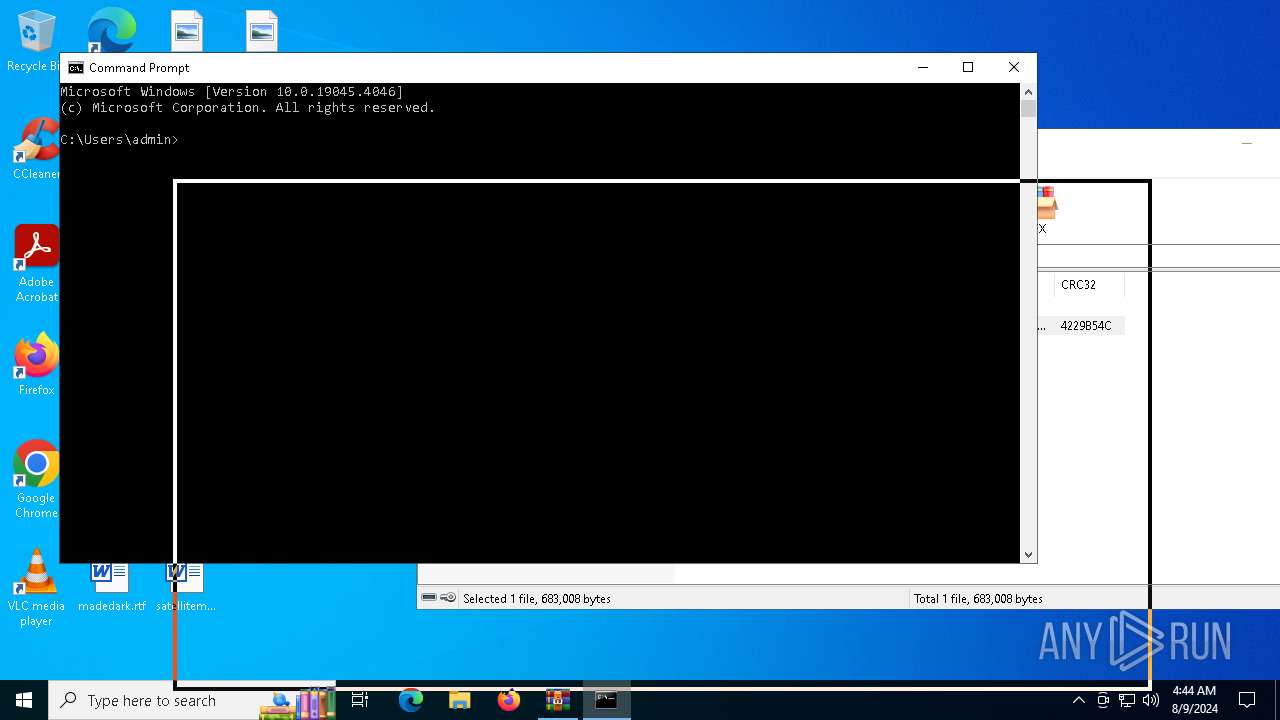This screenshot has height=720, width=1280.
Task: Click the Command Prompt title bar icon
Action: (x=75, y=68)
